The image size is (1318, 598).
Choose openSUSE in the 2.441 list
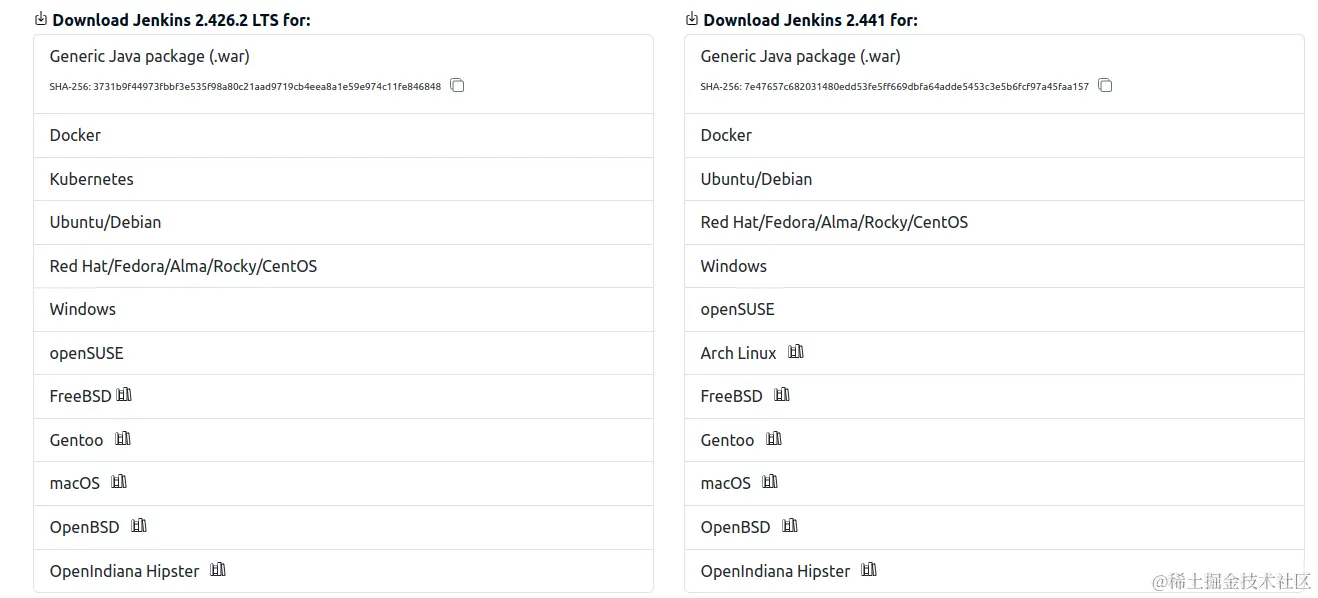click(994, 309)
